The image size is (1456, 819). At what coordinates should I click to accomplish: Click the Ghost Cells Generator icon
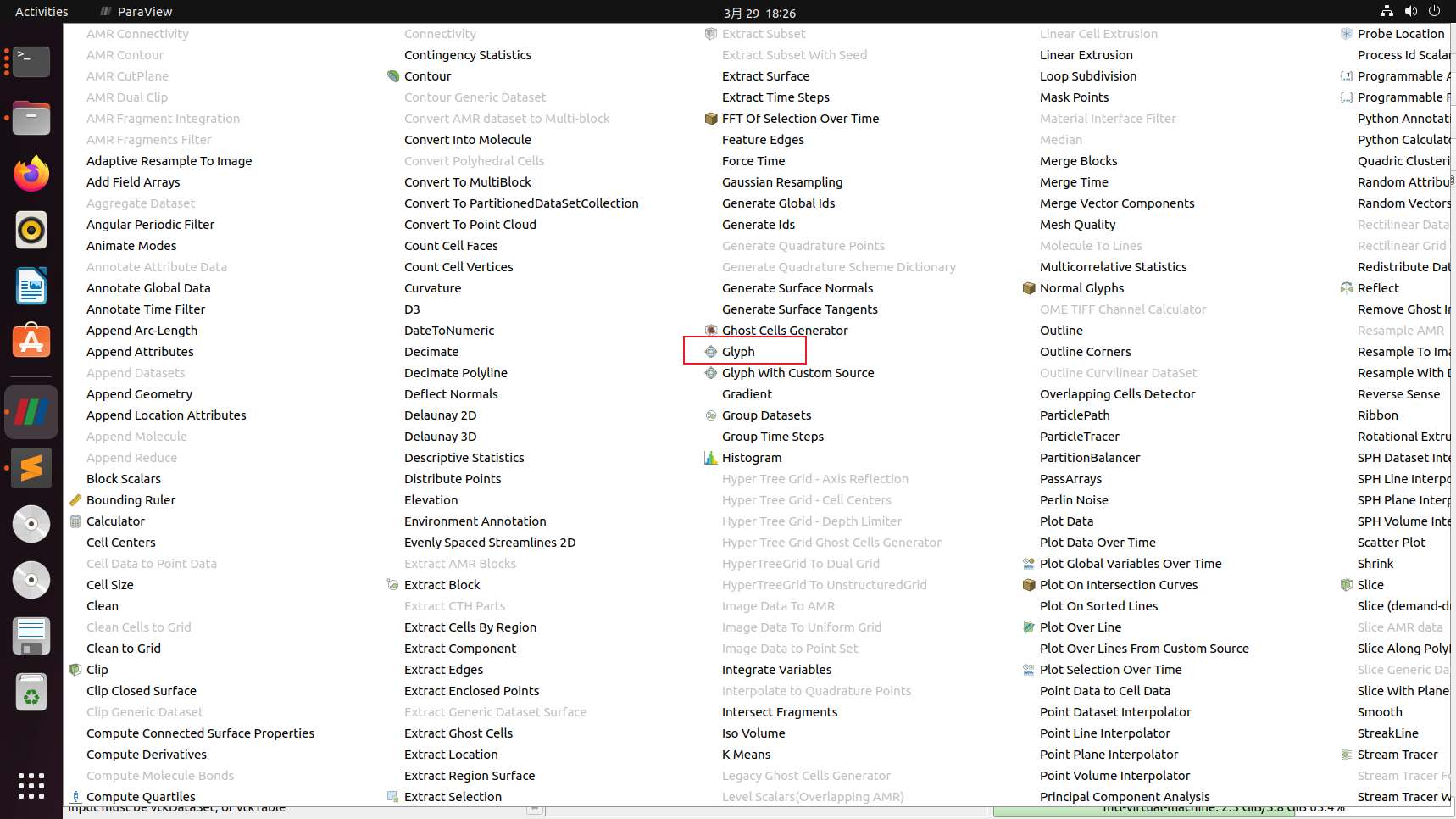711,331
